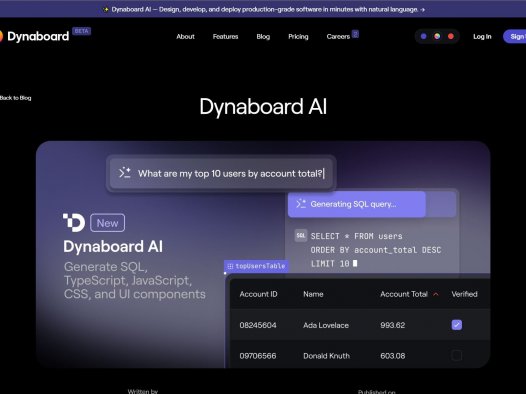Click the name Donald Knuth
The width and height of the screenshot is (526, 394).
click(x=326, y=356)
